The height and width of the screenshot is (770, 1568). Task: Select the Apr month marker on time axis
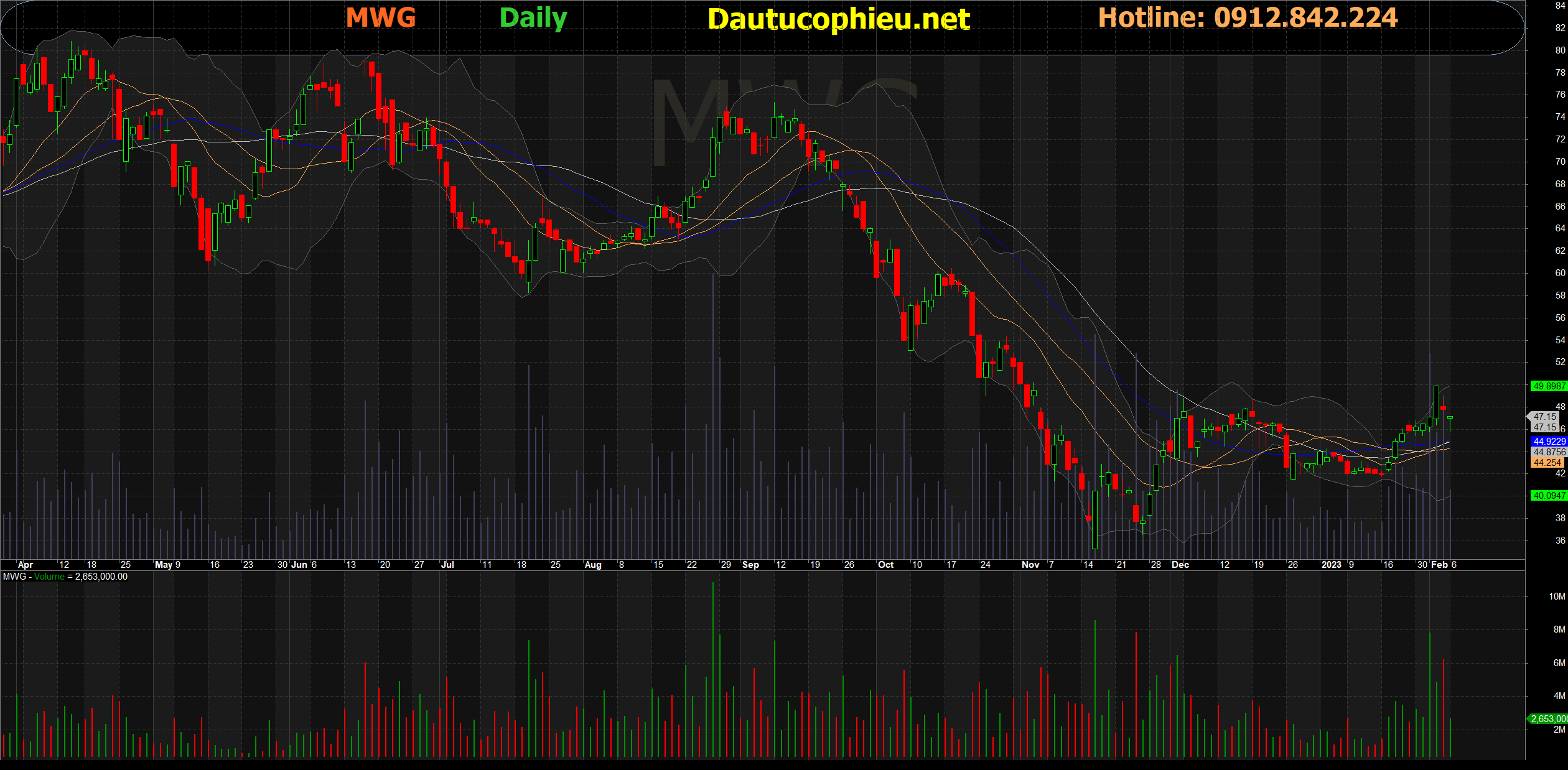26,565
